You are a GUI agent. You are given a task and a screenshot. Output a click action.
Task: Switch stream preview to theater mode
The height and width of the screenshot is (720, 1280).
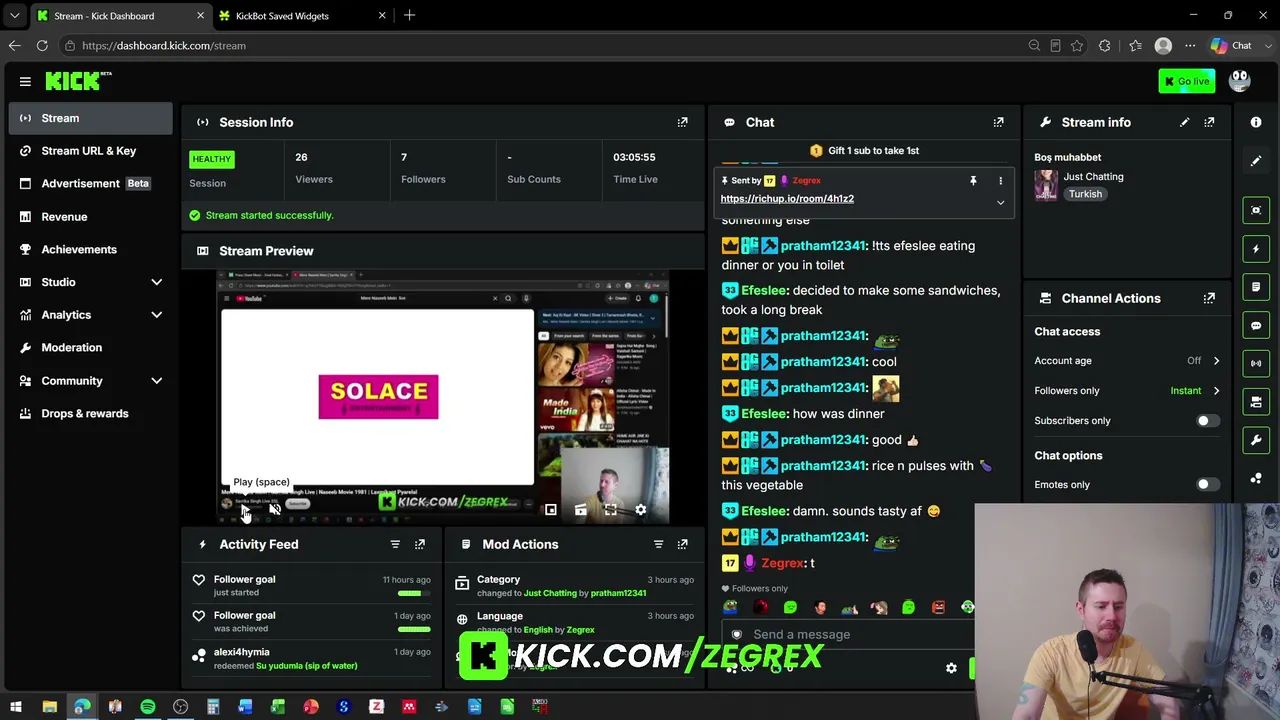[581, 510]
